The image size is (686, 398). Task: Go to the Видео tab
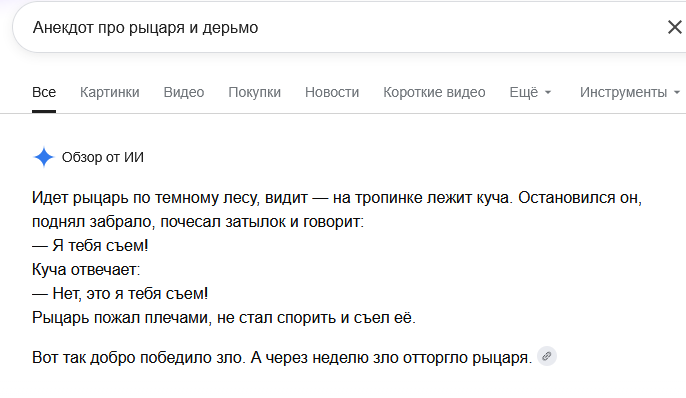tap(184, 92)
